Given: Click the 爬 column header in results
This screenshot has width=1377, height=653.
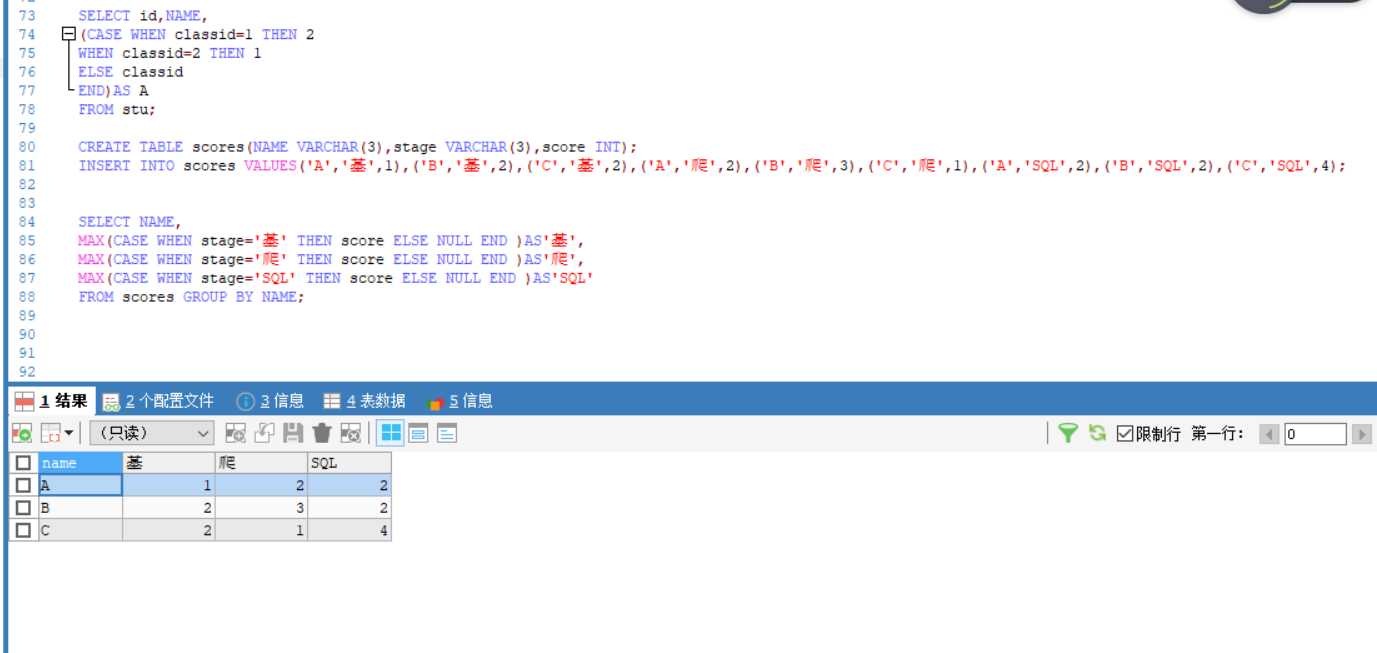Looking at the screenshot, I should click(x=261, y=463).
